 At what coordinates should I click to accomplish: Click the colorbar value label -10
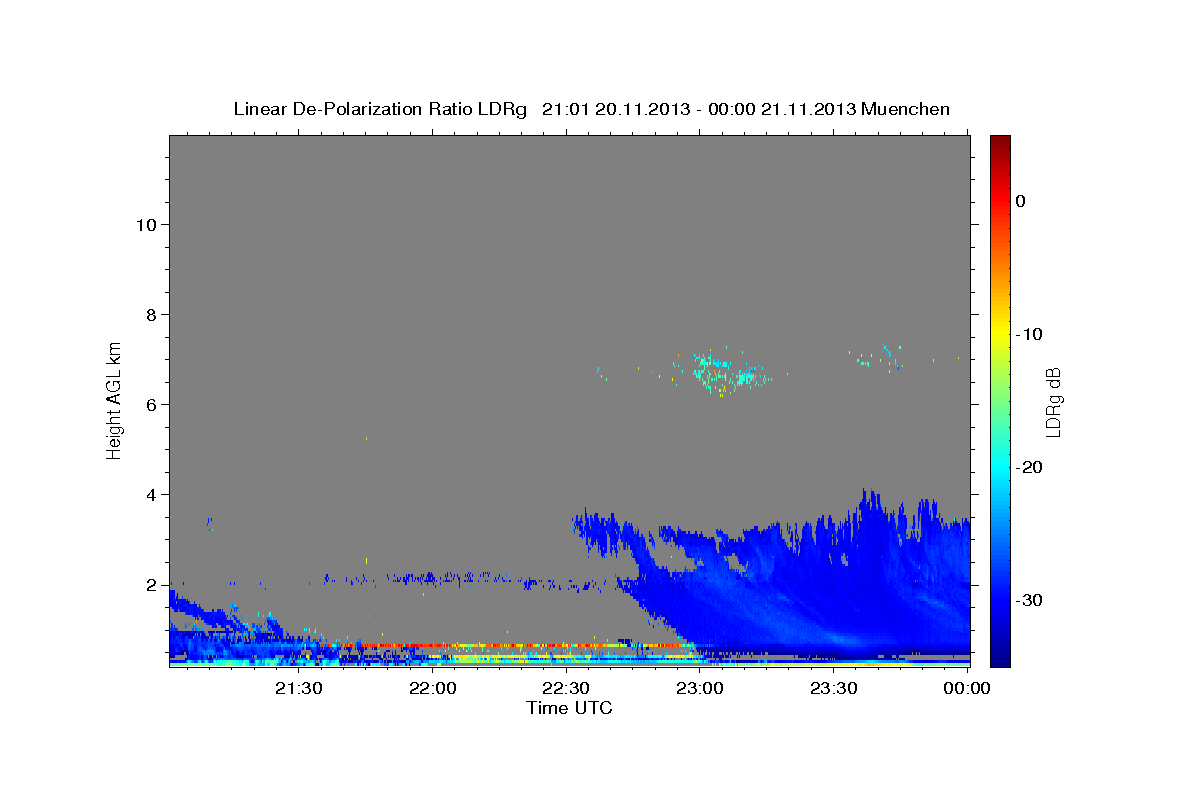coord(1029,334)
